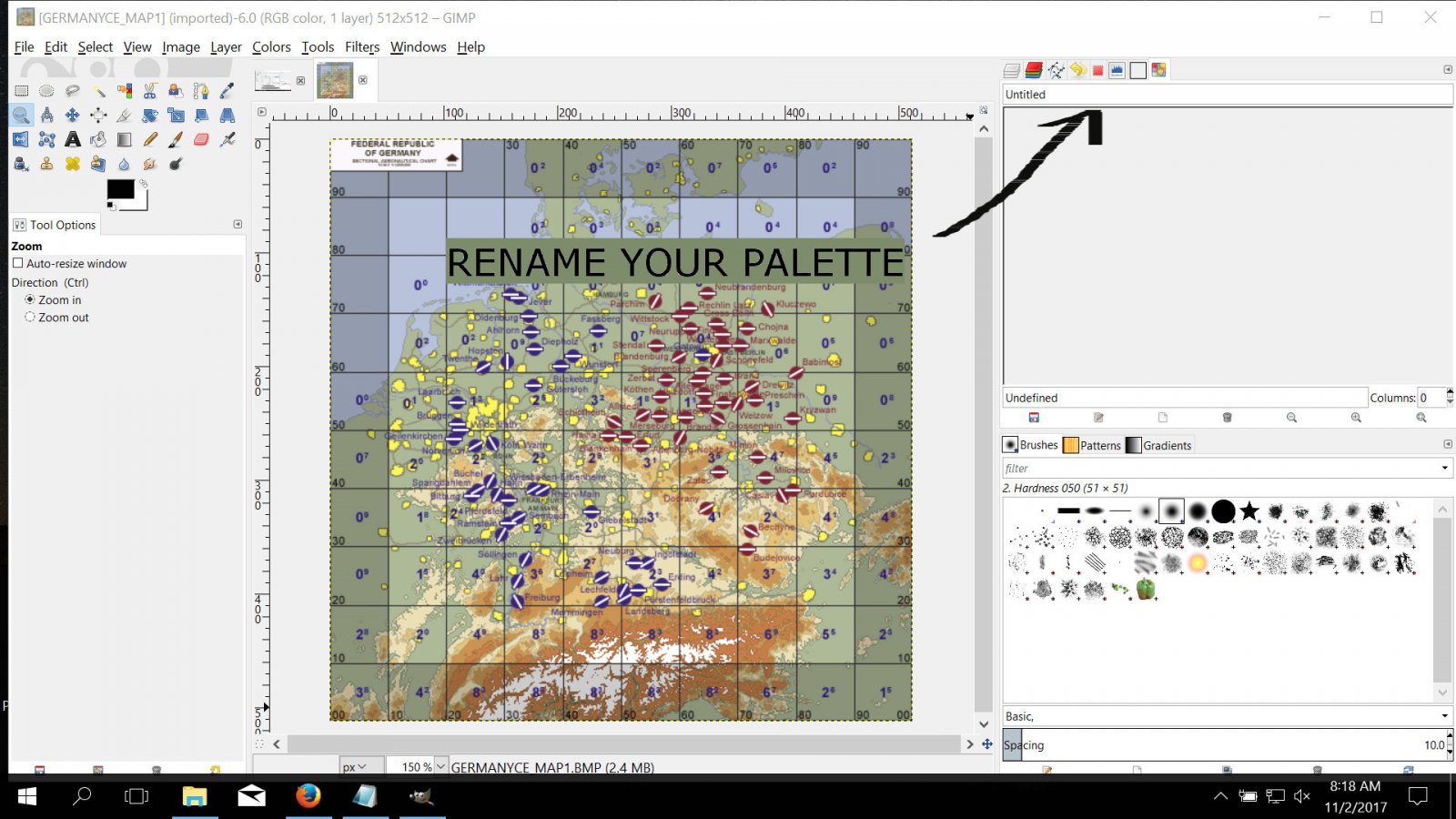This screenshot has width=1456, height=819.
Task: Click the save palette icon
Action: 1034,418
